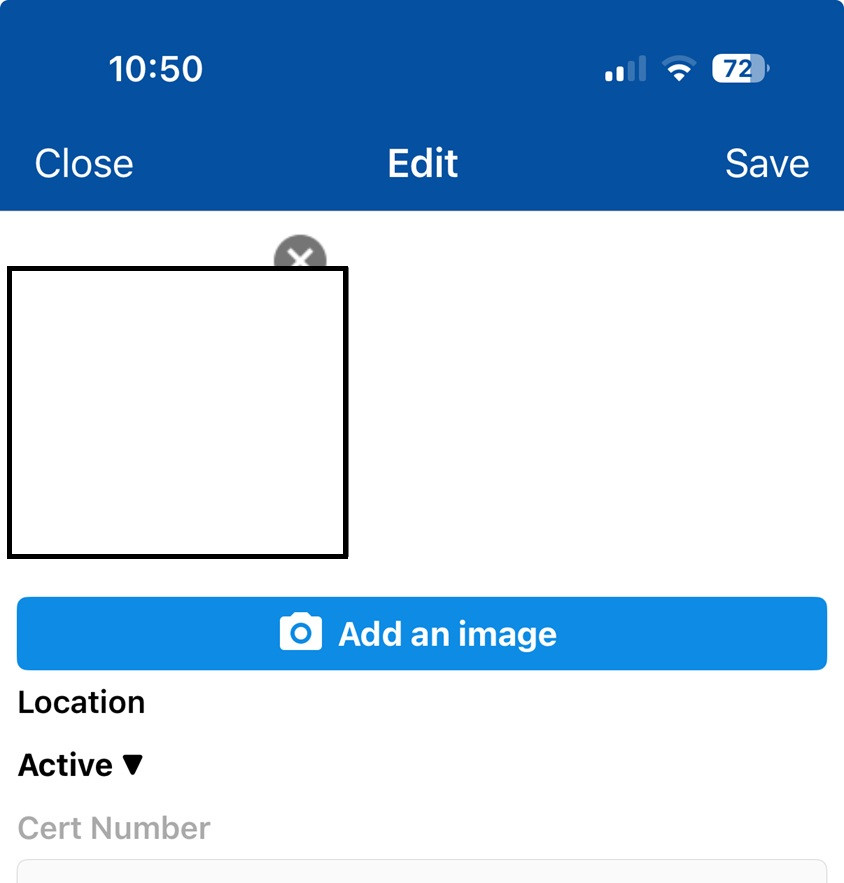Tap the Active text label
The height and width of the screenshot is (883, 844).
tap(65, 765)
